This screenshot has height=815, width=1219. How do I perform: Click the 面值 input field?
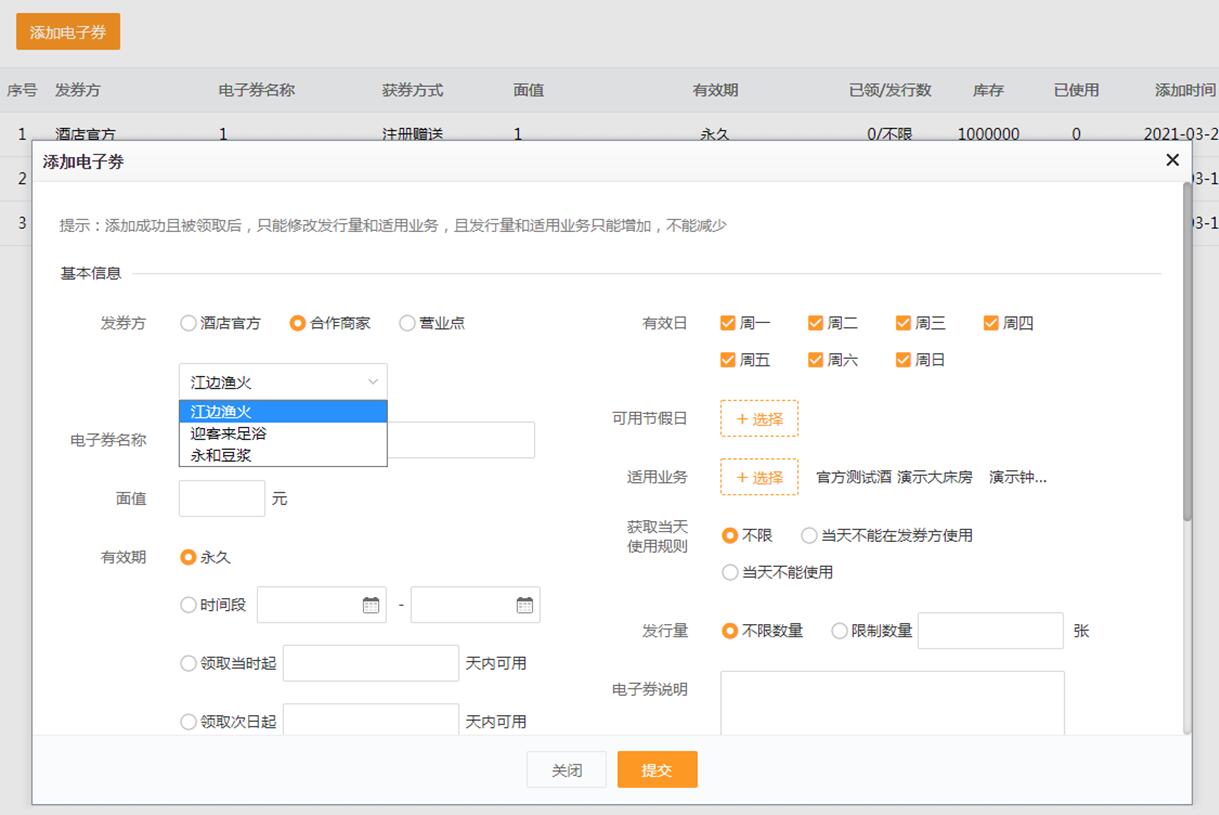(x=222, y=498)
